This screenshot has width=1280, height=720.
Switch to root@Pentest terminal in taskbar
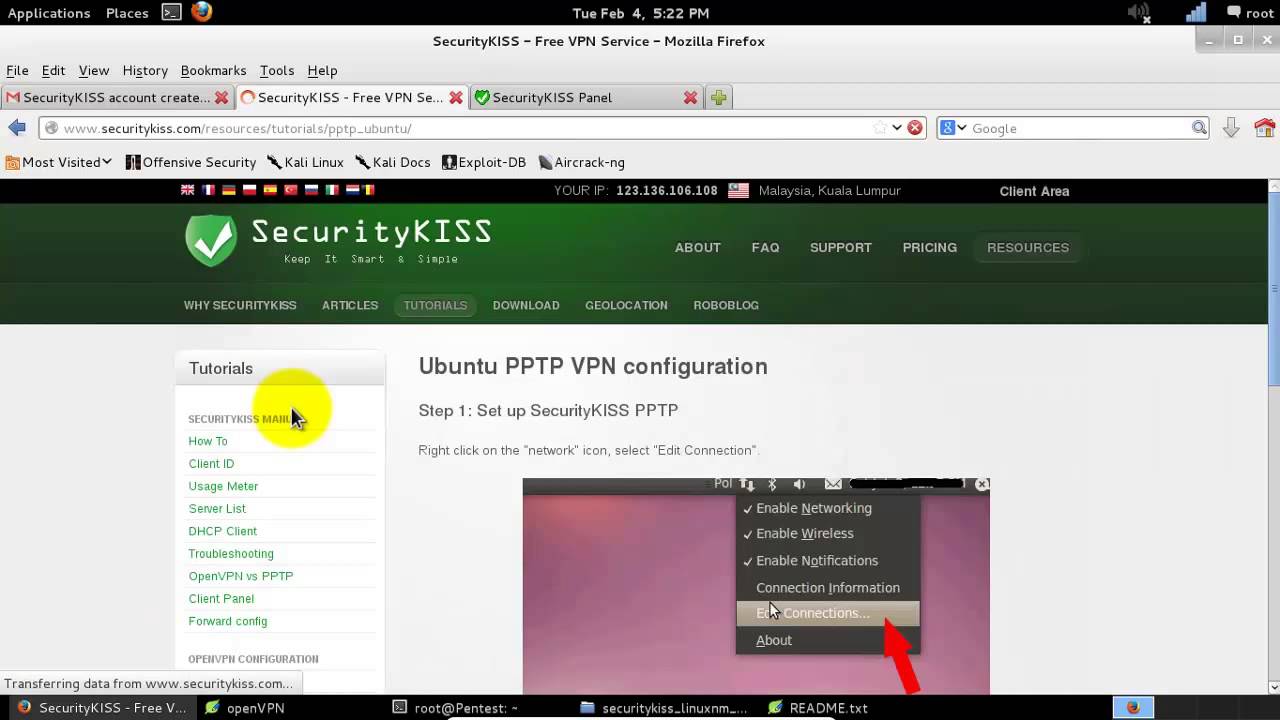454,707
